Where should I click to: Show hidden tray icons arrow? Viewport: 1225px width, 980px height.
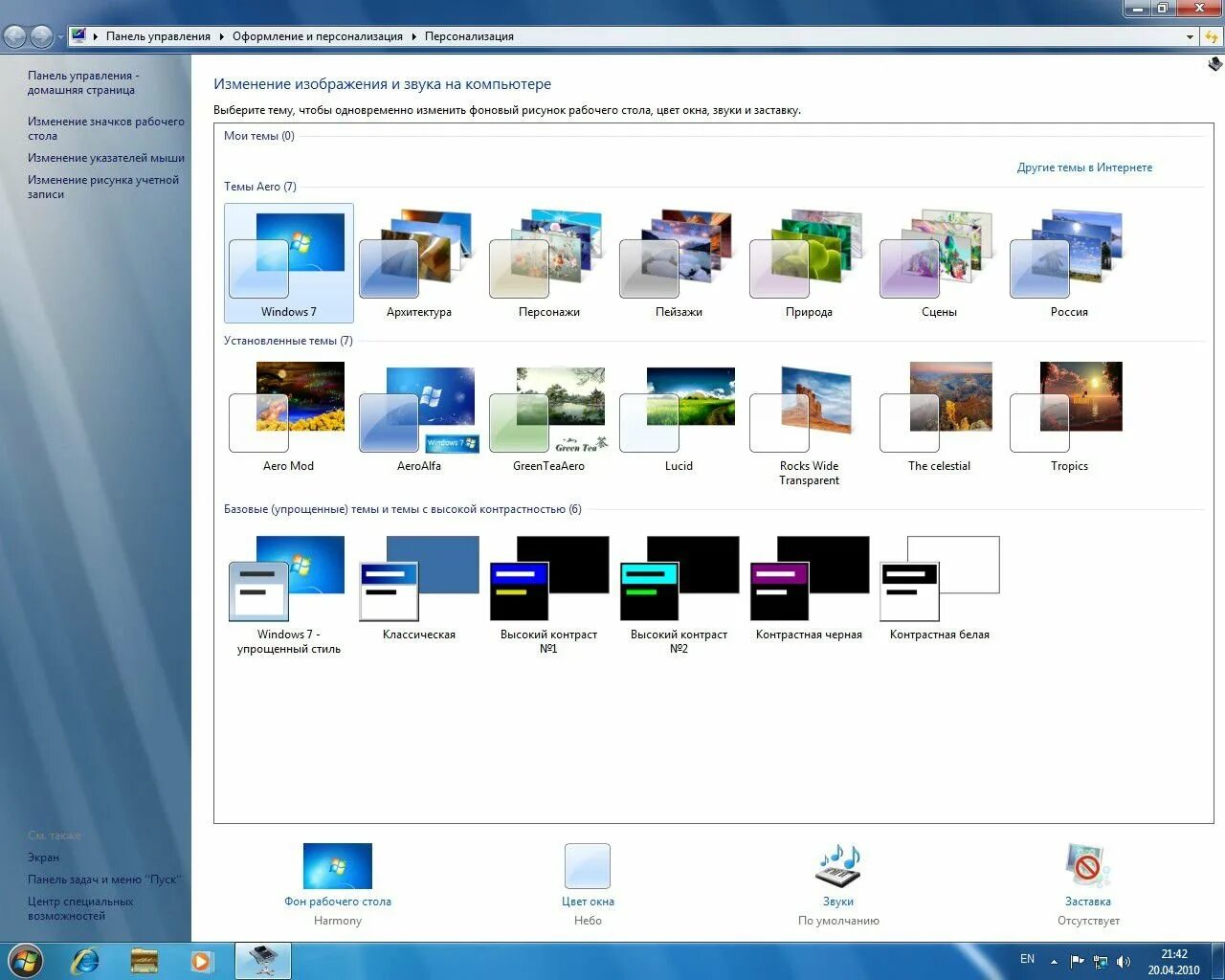[x=1054, y=962]
